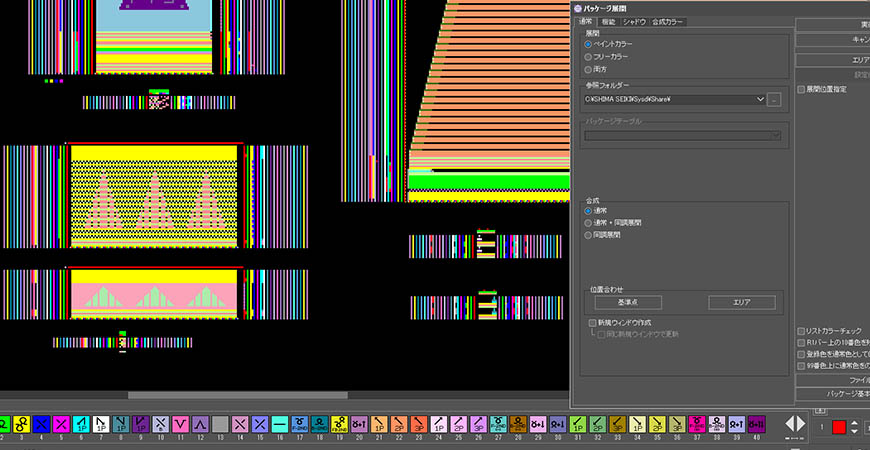Select green 1P symbol number 31
The image size is (870, 450).
coord(577,424)
